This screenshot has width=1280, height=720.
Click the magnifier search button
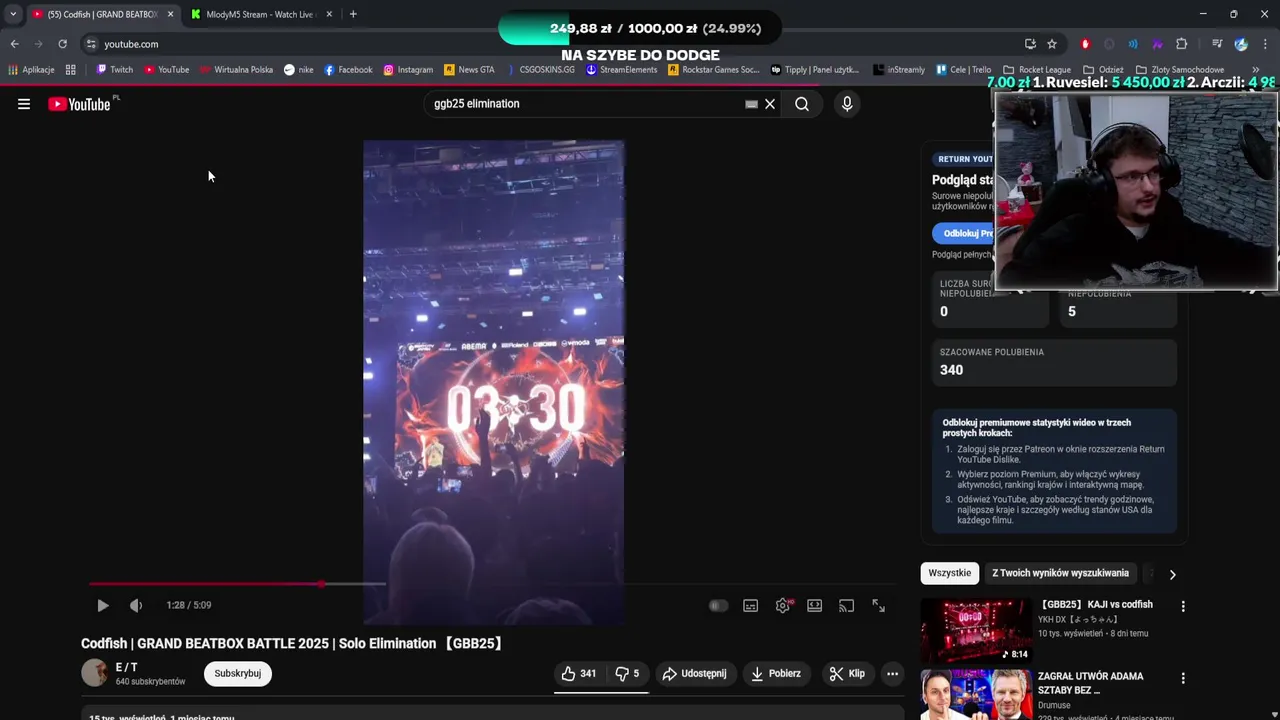click(802, 104)
